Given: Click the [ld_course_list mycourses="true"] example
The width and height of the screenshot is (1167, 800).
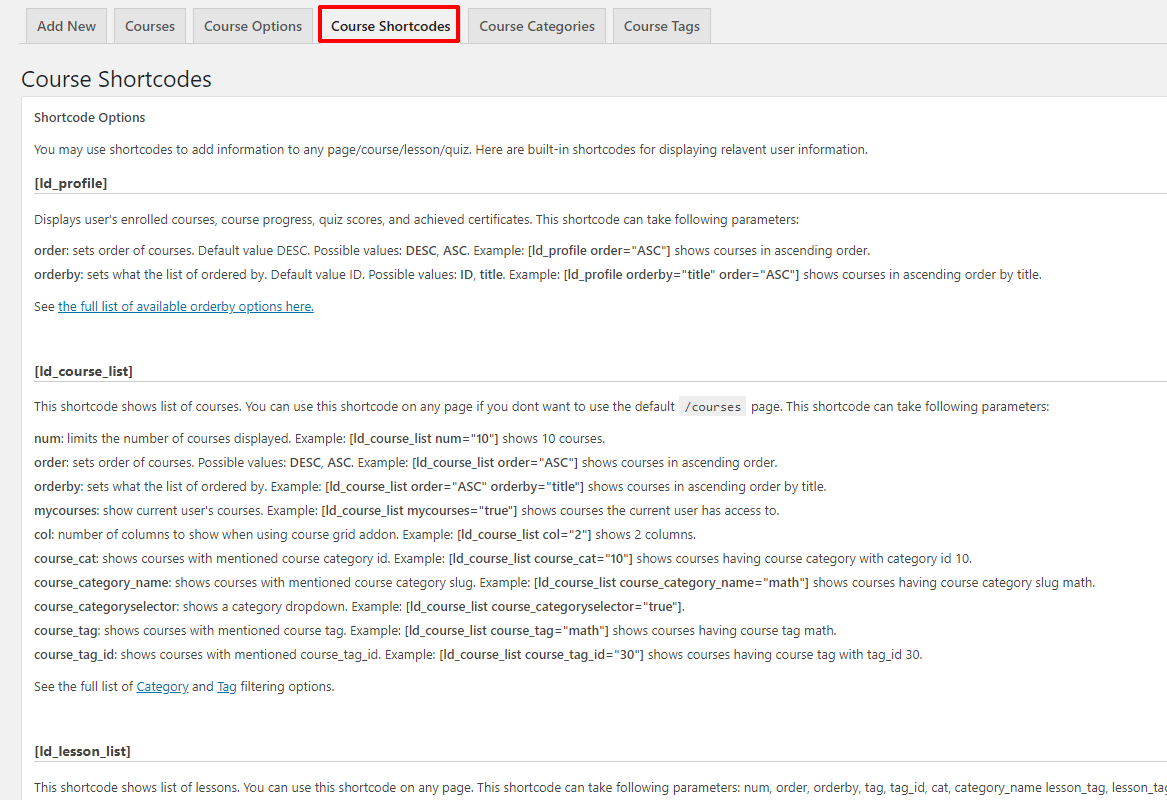Looking at the screenshot, I should tap(419, 510).
